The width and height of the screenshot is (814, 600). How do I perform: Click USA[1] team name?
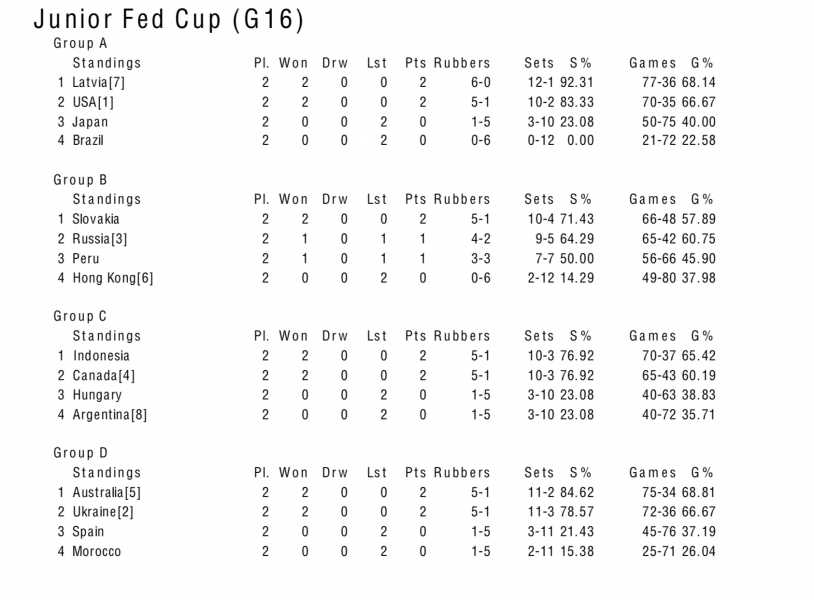pyautogui.click(x=93, y=102)
